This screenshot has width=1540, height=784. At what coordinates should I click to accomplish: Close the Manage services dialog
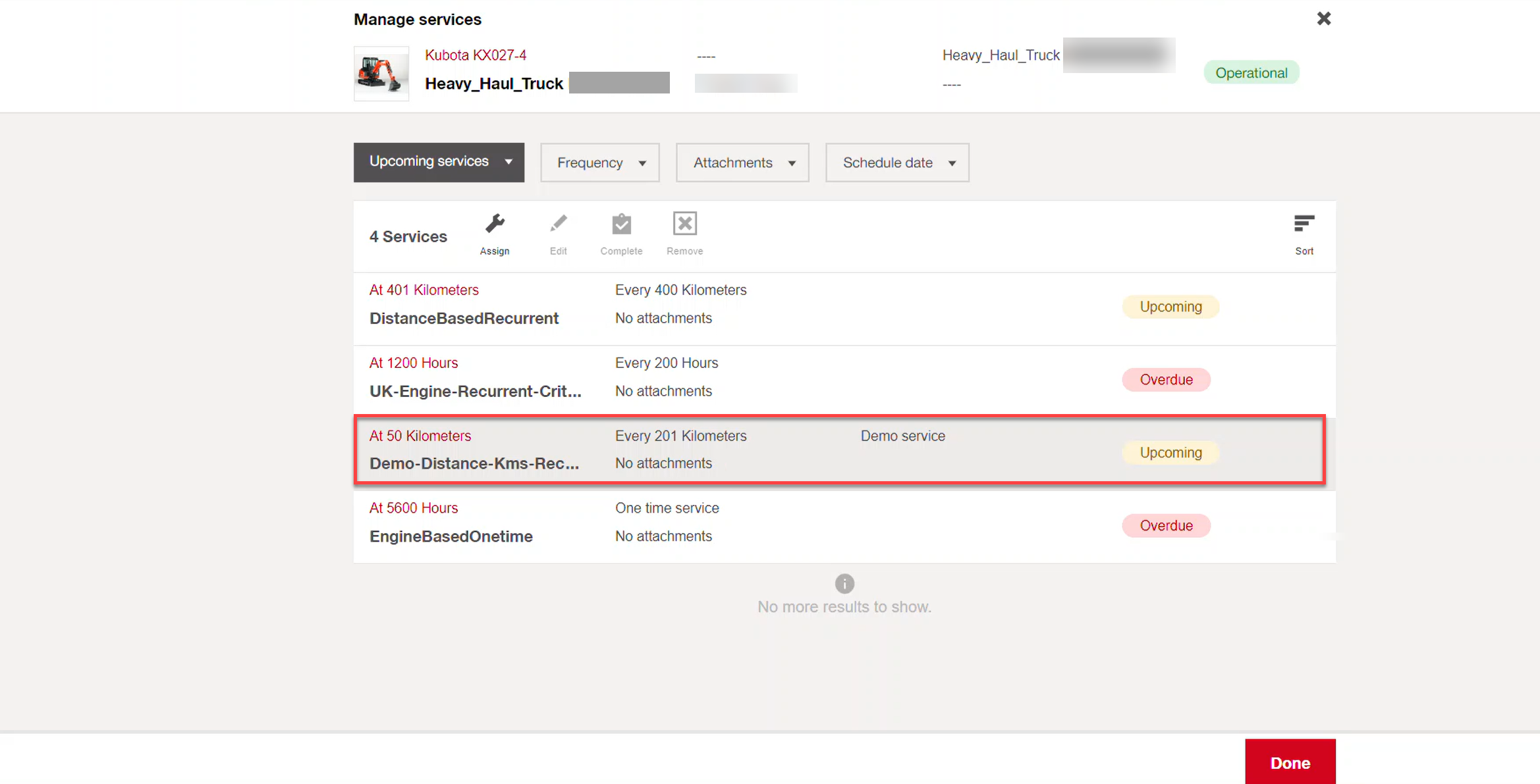click(1323, 18)
